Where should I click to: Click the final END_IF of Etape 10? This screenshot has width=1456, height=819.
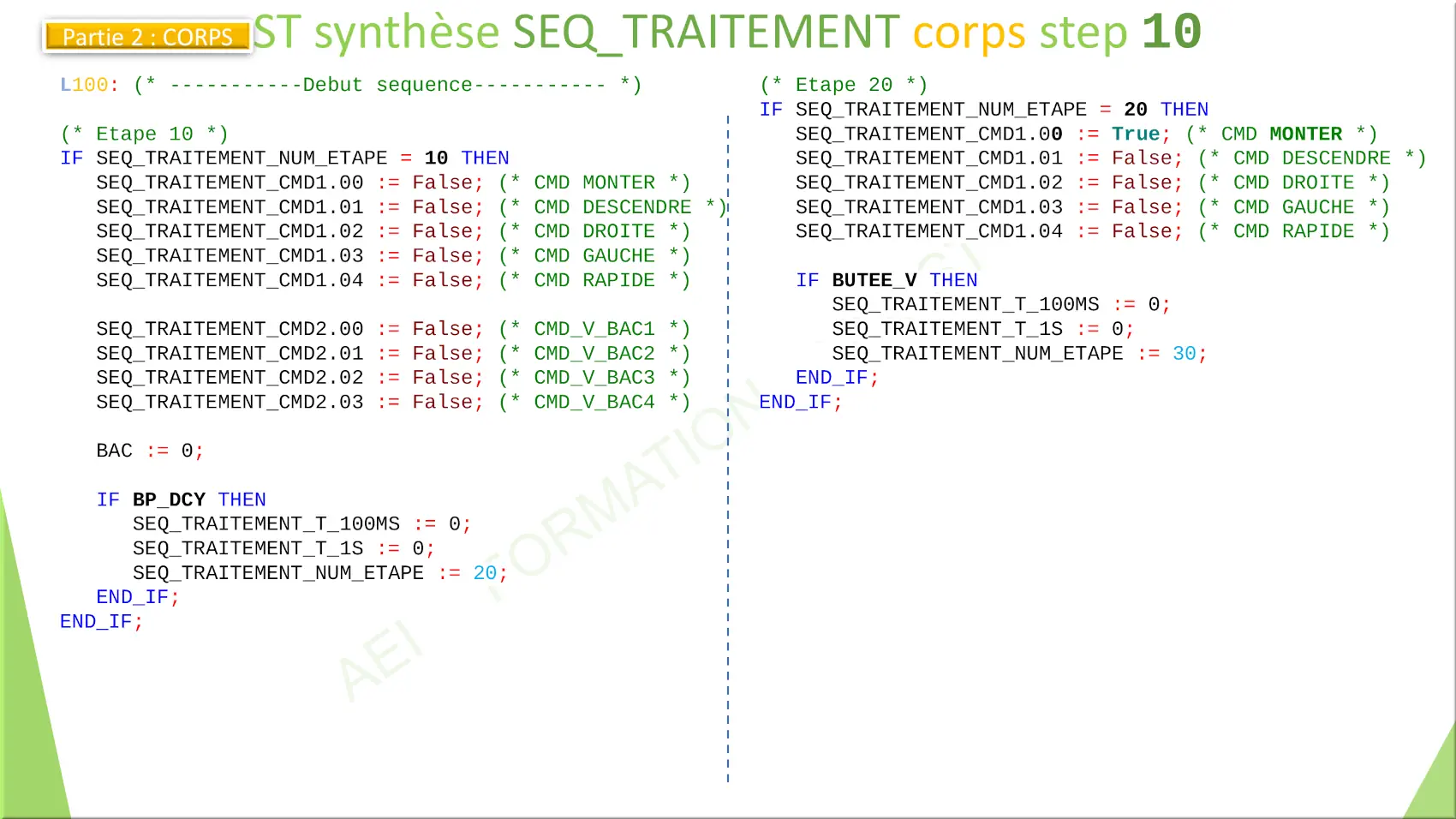tap(101, 622)
